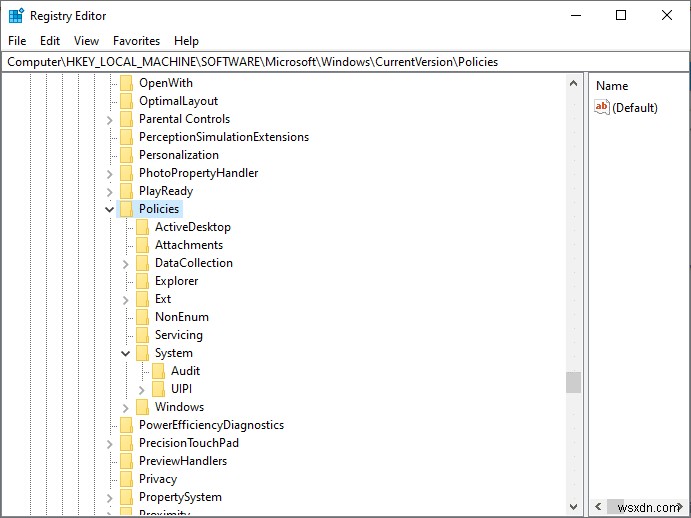Expand the PrecisionTouchPad key
The height and width of the screenshot is (518, 691).
[x=110, y=444]
